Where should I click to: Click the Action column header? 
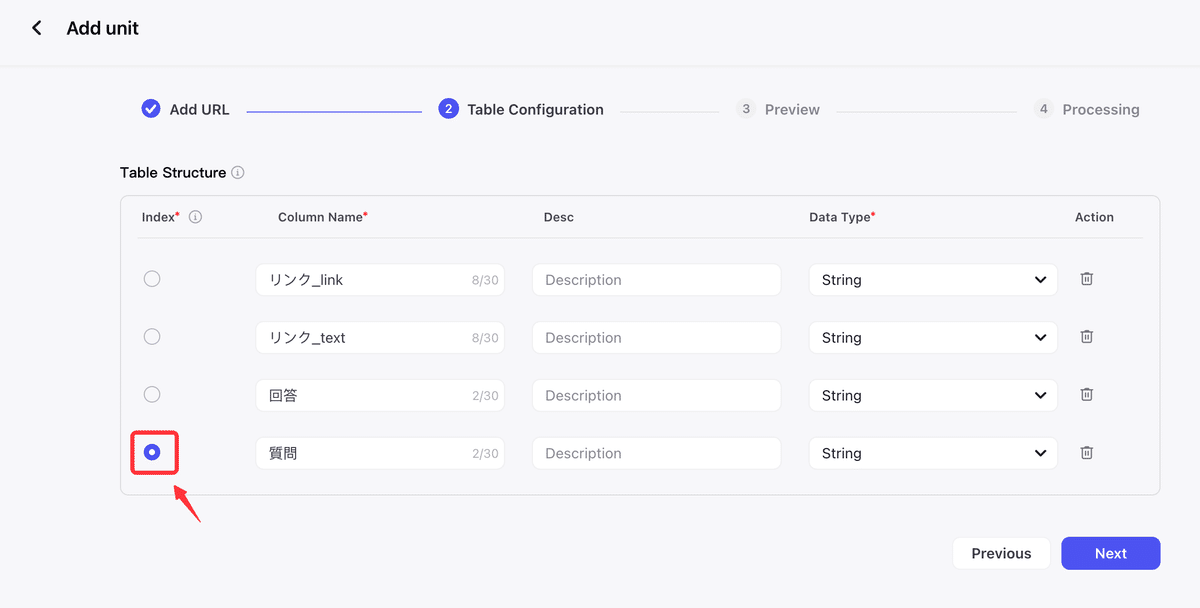[x=1094, y=217]
